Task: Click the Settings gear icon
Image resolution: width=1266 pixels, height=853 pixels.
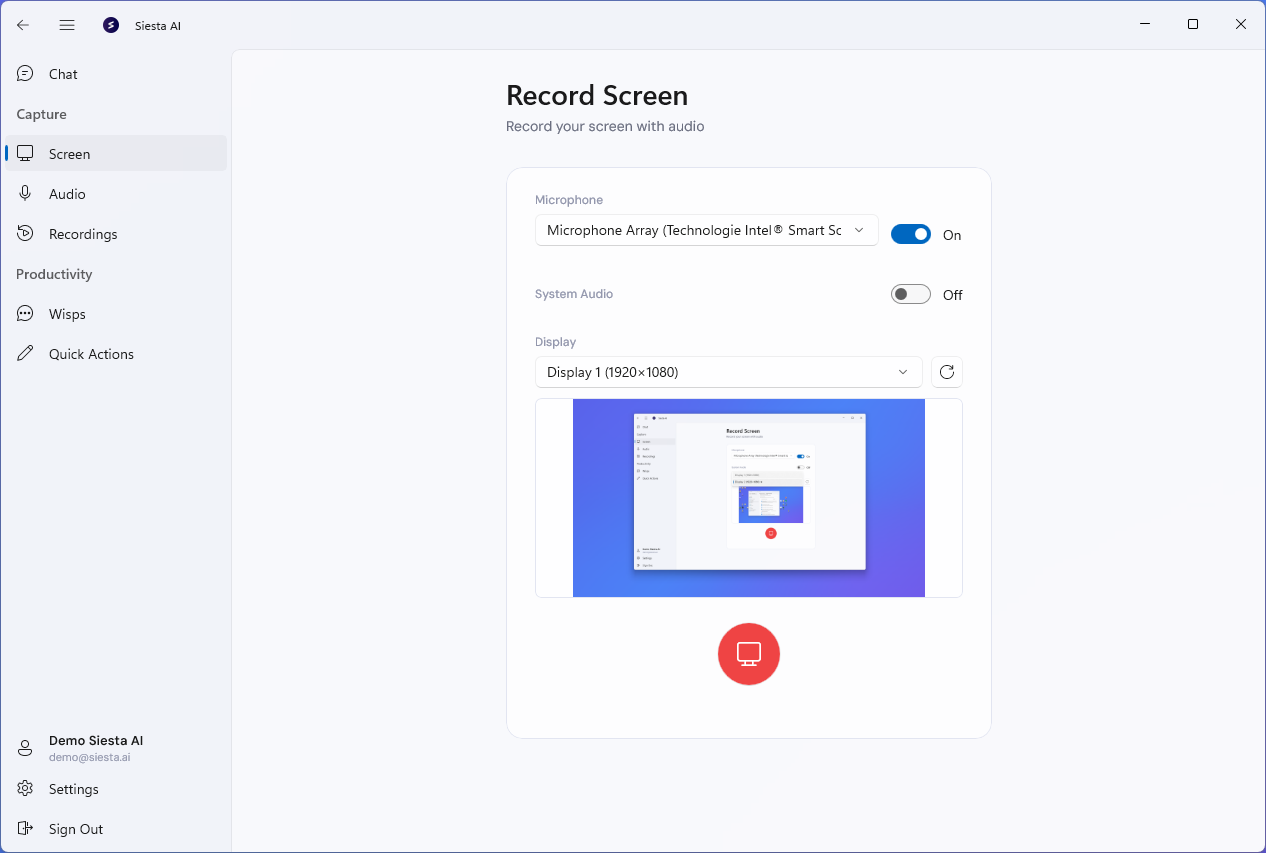Action: pos(26,789)
